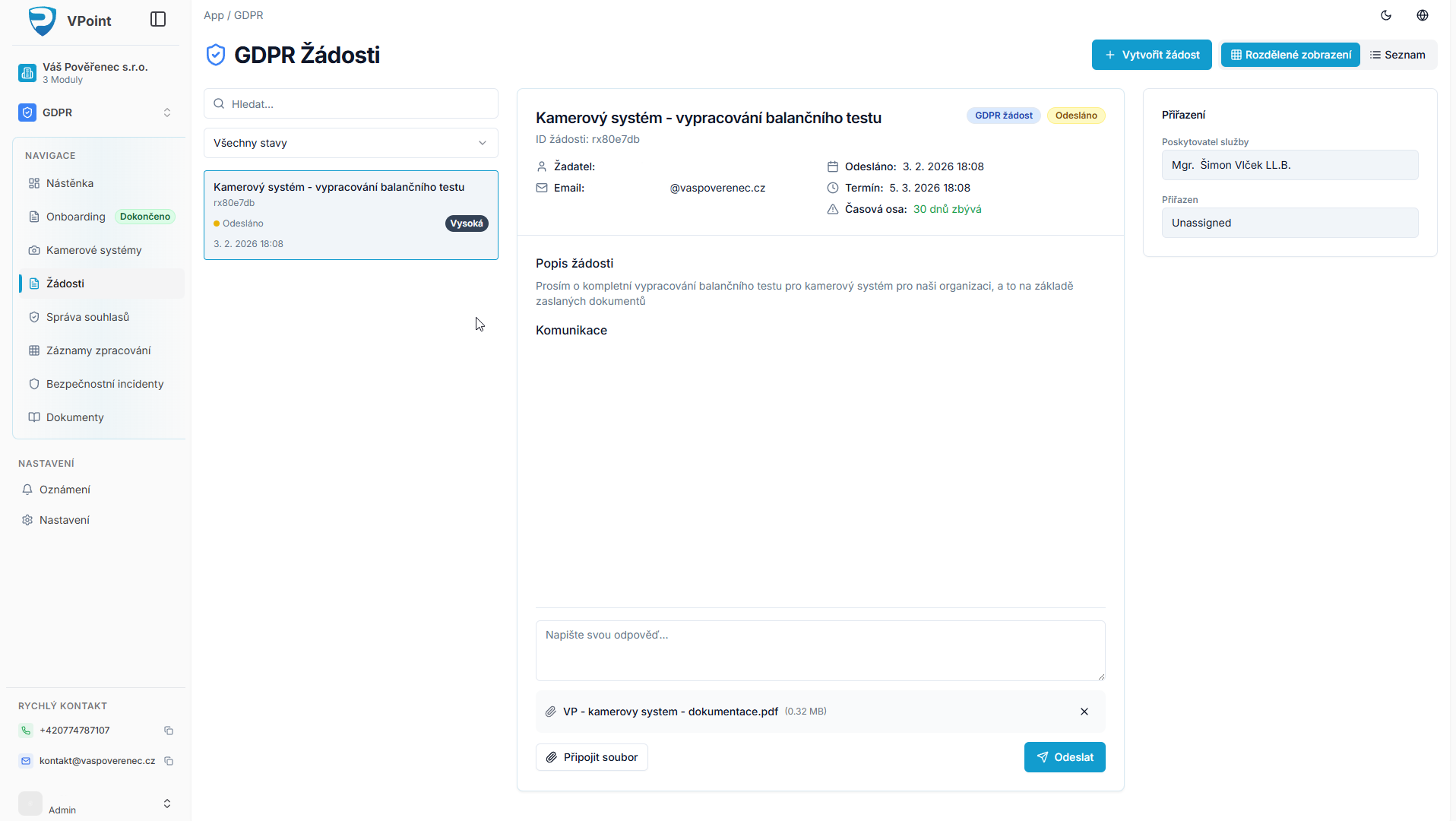
Task: Copy the kontakt@vaspoverenec.cz email address
Action: [x=169, y=761]
